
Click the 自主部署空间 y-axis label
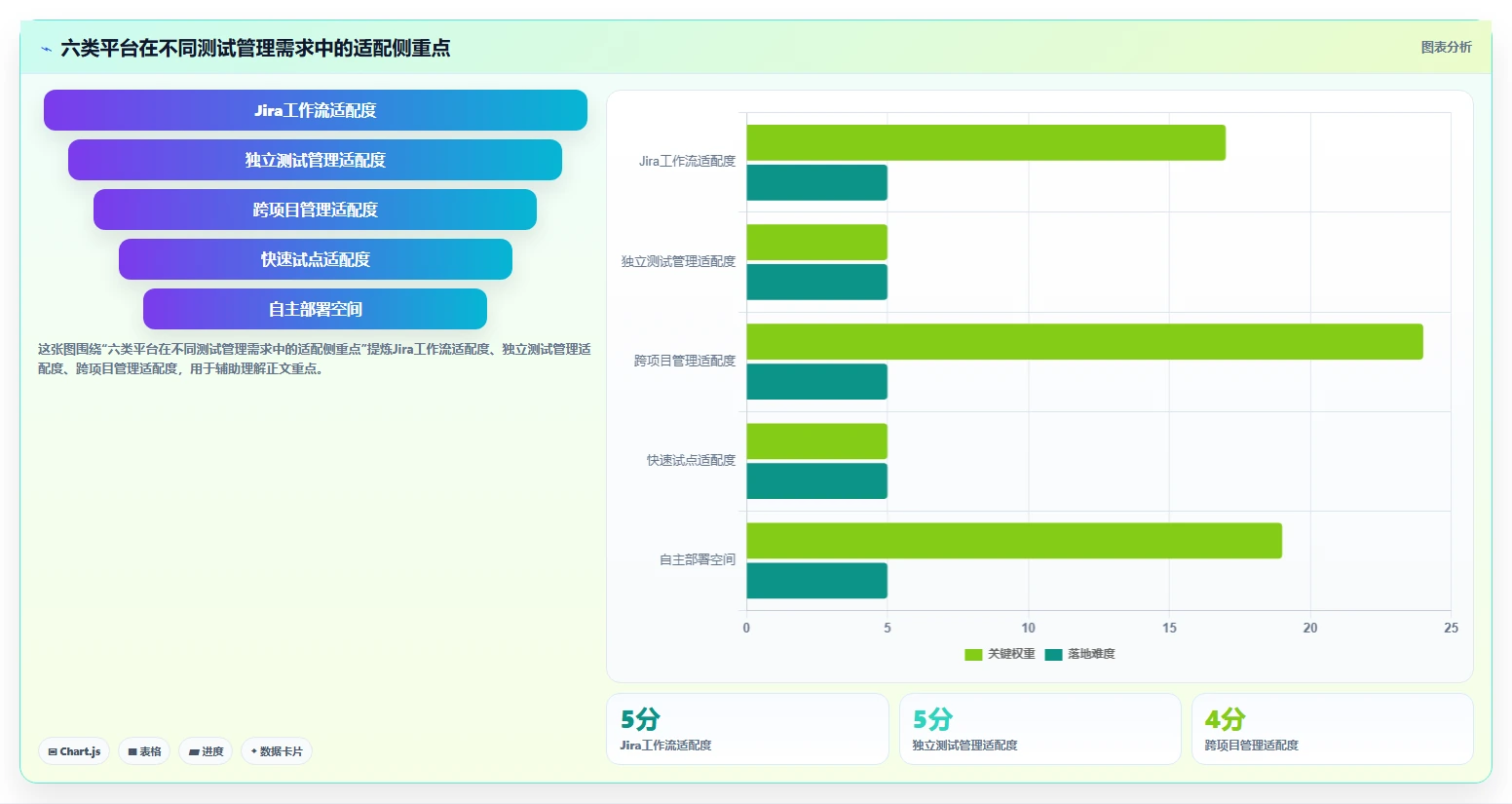click(x=698, y=559)
